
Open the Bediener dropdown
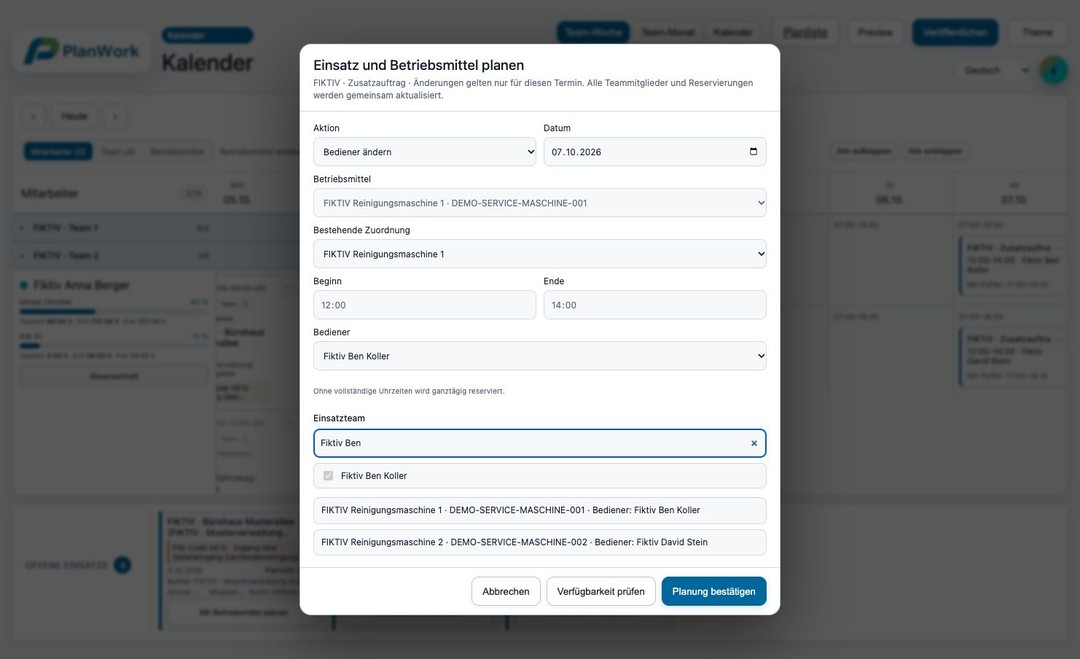point(539,356)
